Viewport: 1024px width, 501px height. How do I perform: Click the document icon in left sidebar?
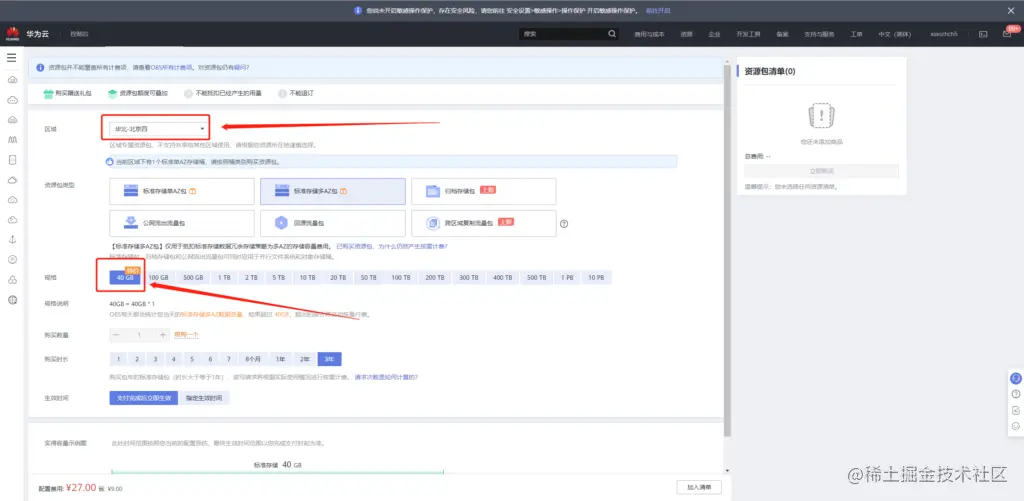(12, 160)
